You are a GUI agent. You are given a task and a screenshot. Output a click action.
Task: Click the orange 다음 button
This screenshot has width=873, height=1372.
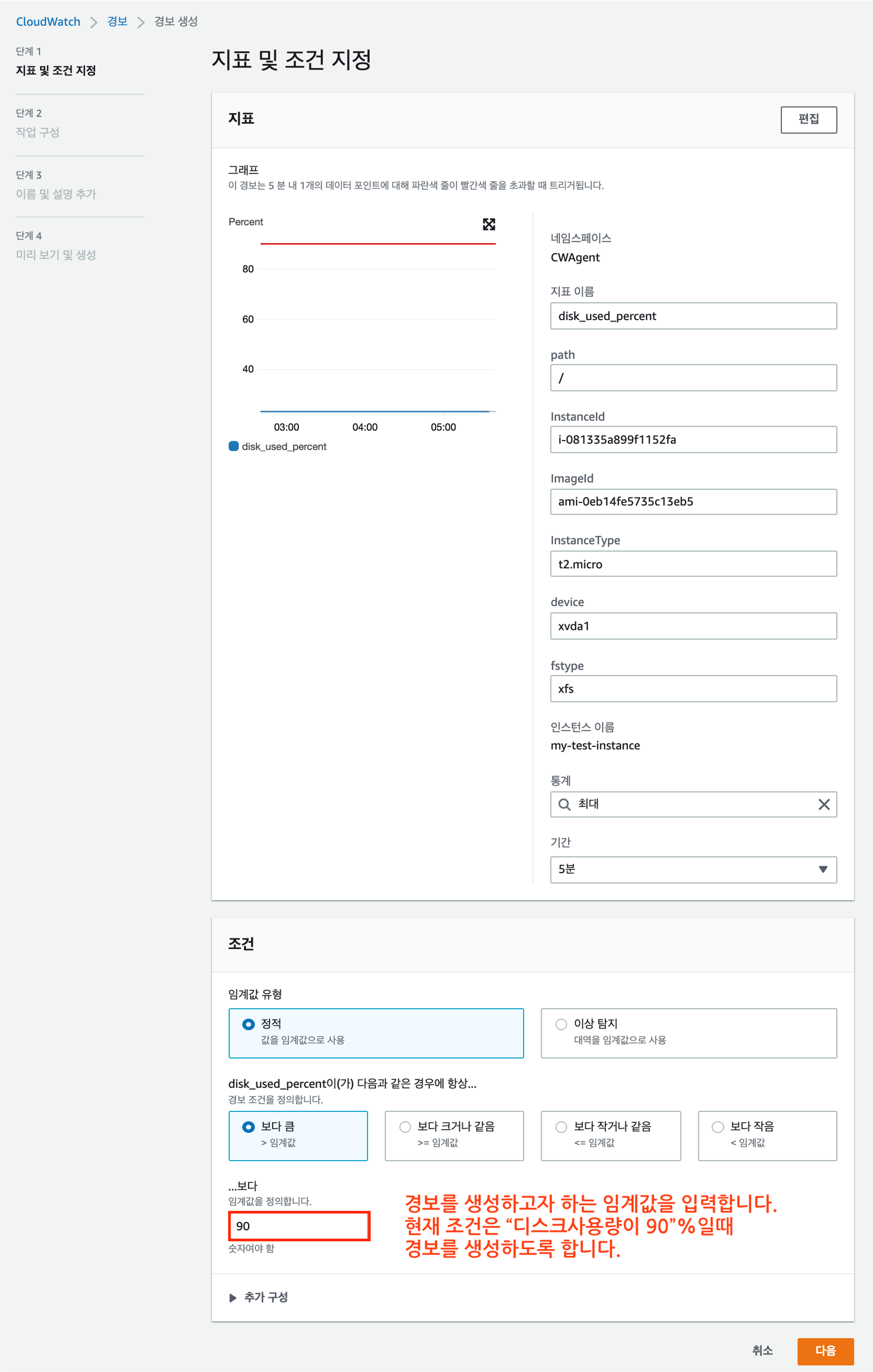click(825, 1350)
